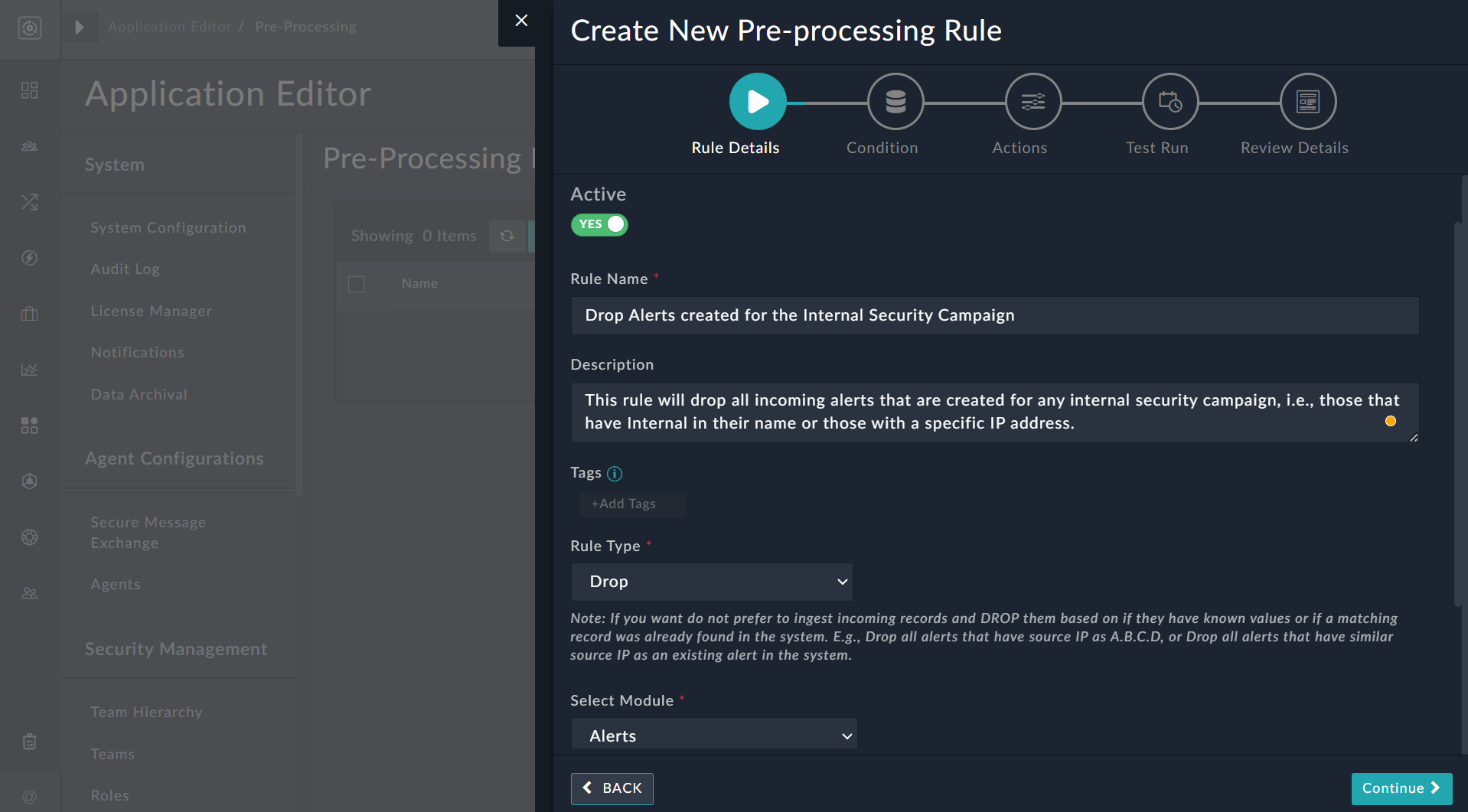Viewport: 1468px width, 812px height.
Task: Click the lightning Incident Response sidebar icon
Action: (x=30, y=259)
